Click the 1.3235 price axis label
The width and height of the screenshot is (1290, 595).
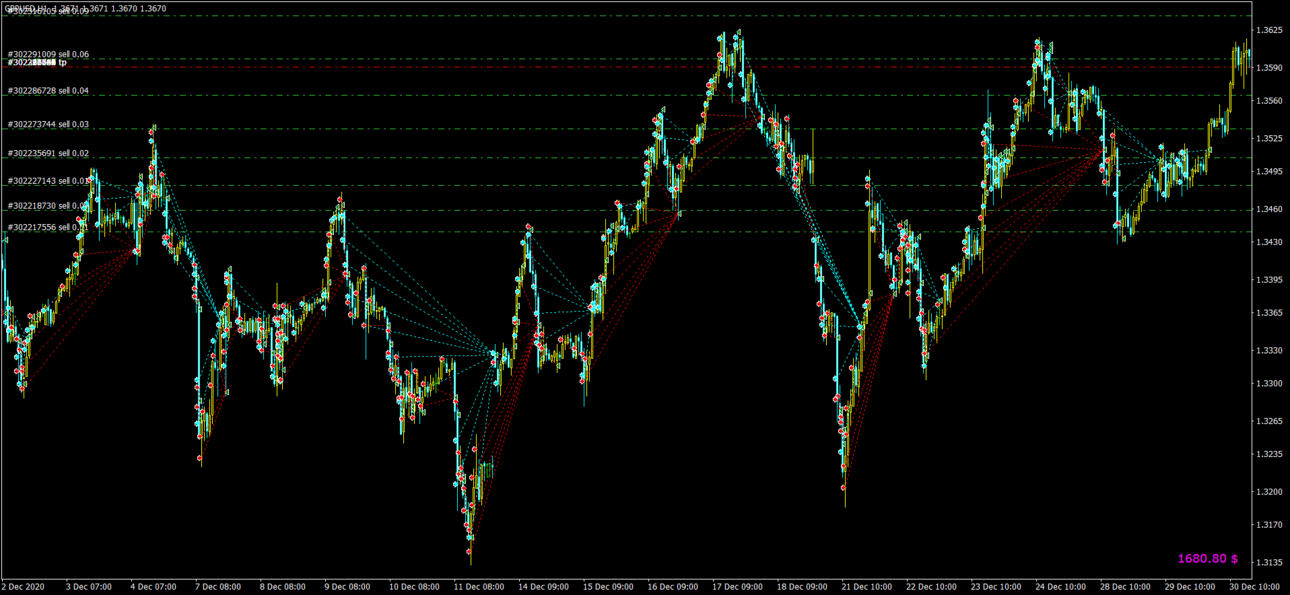click(1270, 454)
